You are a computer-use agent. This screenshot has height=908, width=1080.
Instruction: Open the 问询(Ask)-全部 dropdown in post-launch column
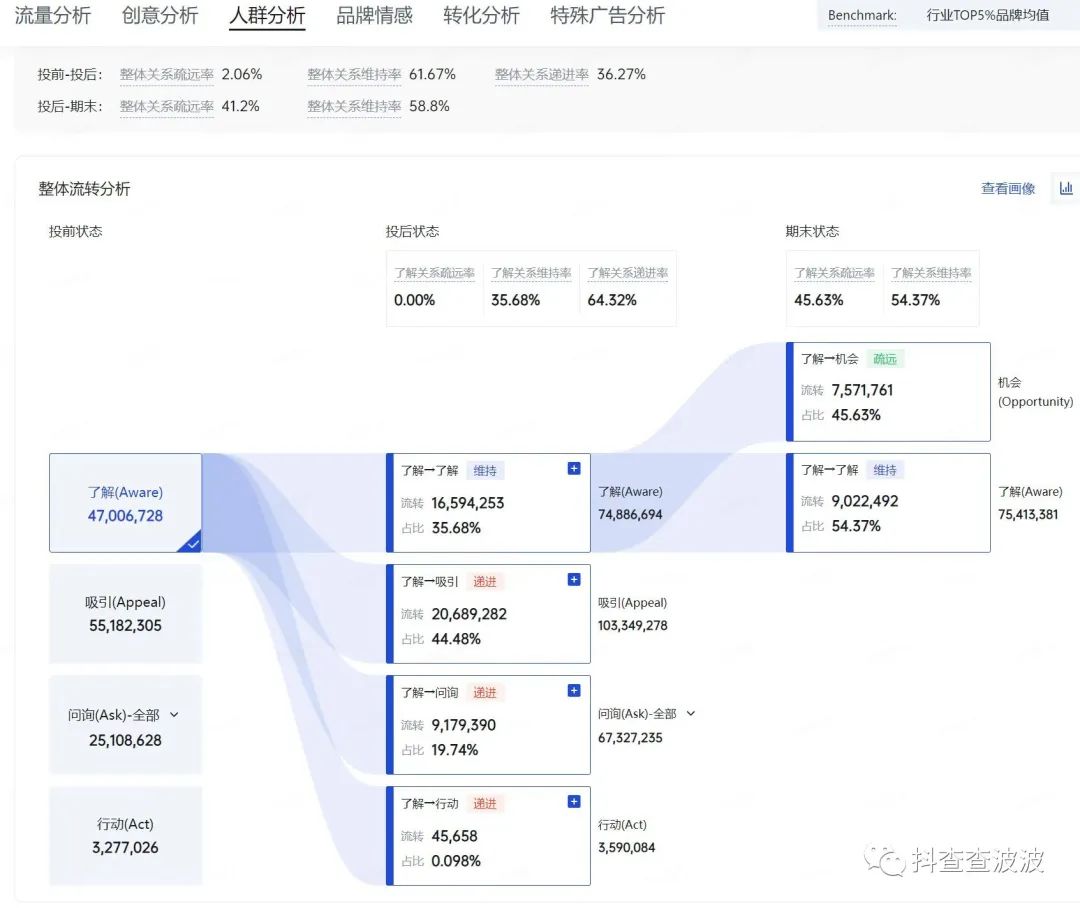pos(690,714)
